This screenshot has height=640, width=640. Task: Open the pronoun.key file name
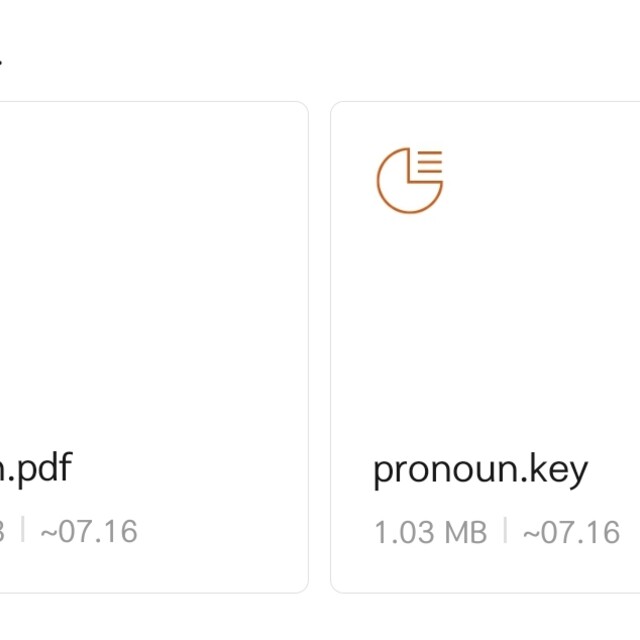[x=480, y=469]
